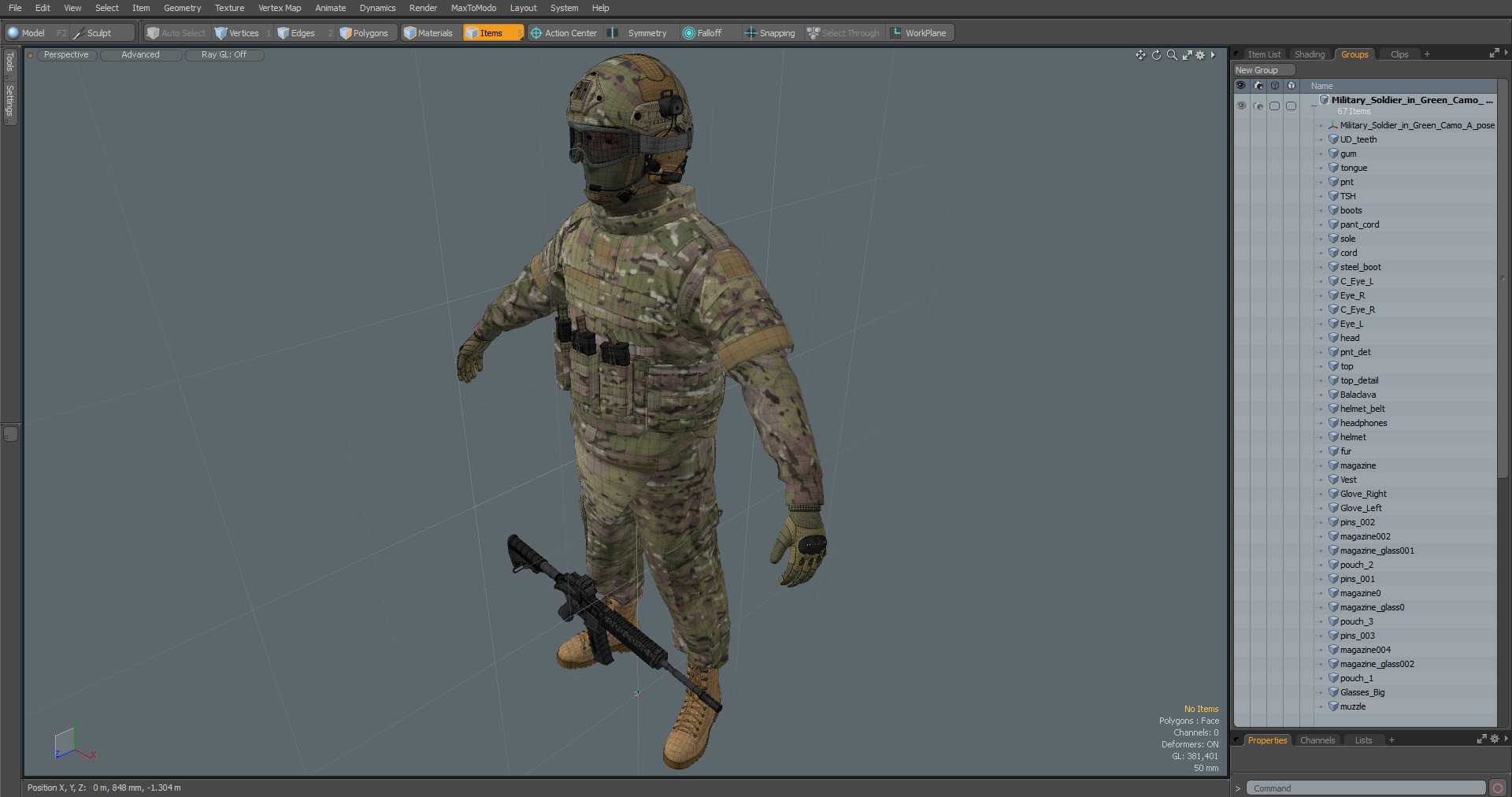Click the head mesh item icon

(1333, 338)
